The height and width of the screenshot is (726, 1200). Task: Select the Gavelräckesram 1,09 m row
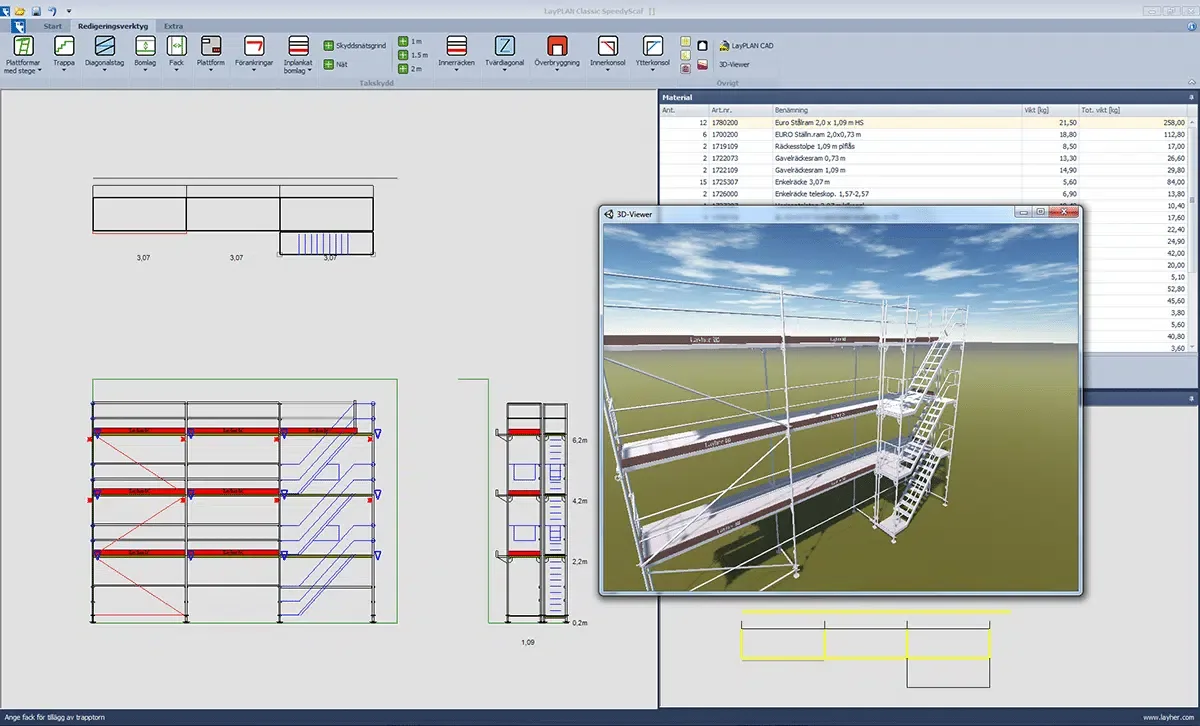924,170
